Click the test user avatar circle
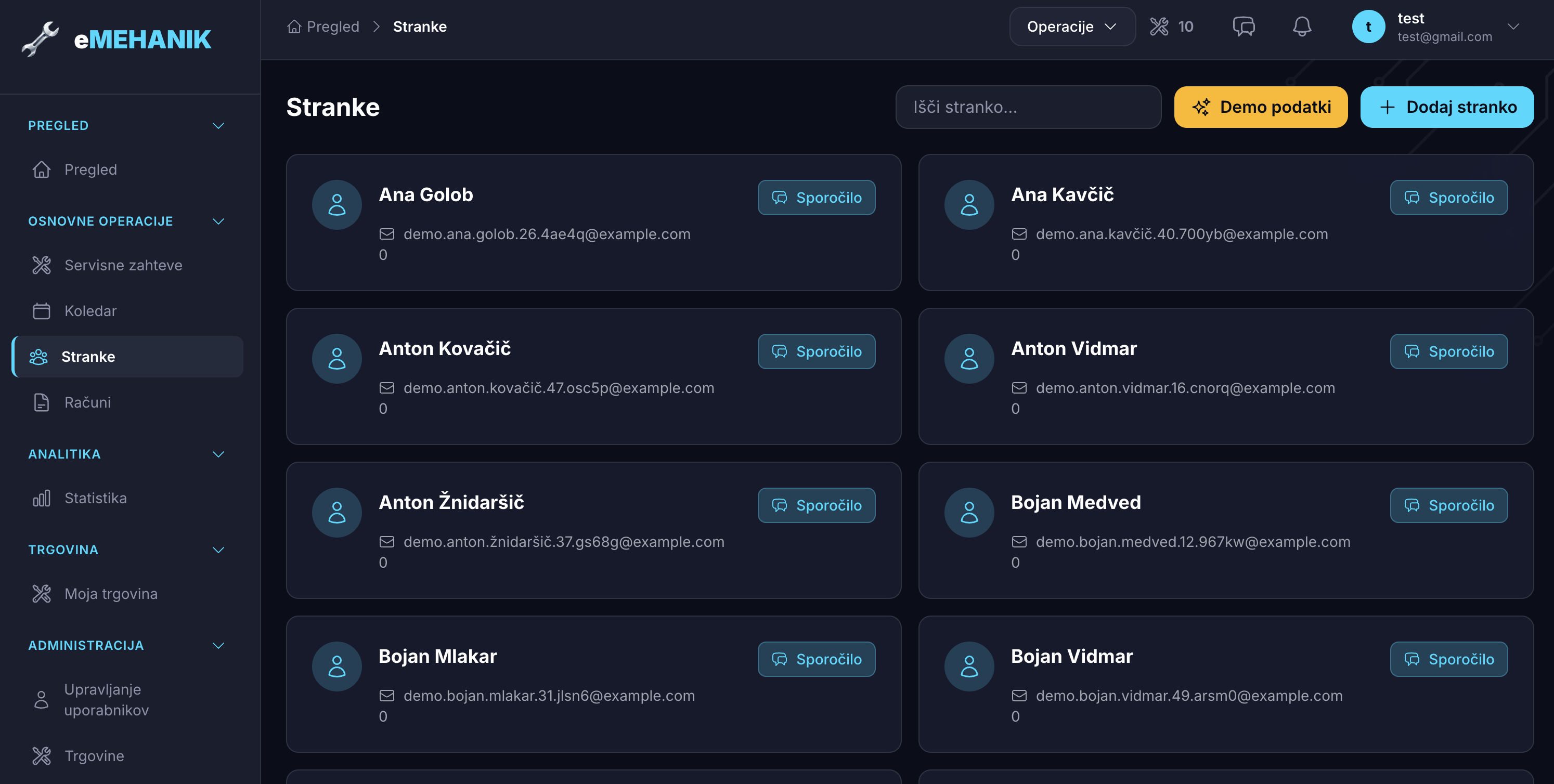Screen dimensions: 1554x784 (x=1368, y=27)
